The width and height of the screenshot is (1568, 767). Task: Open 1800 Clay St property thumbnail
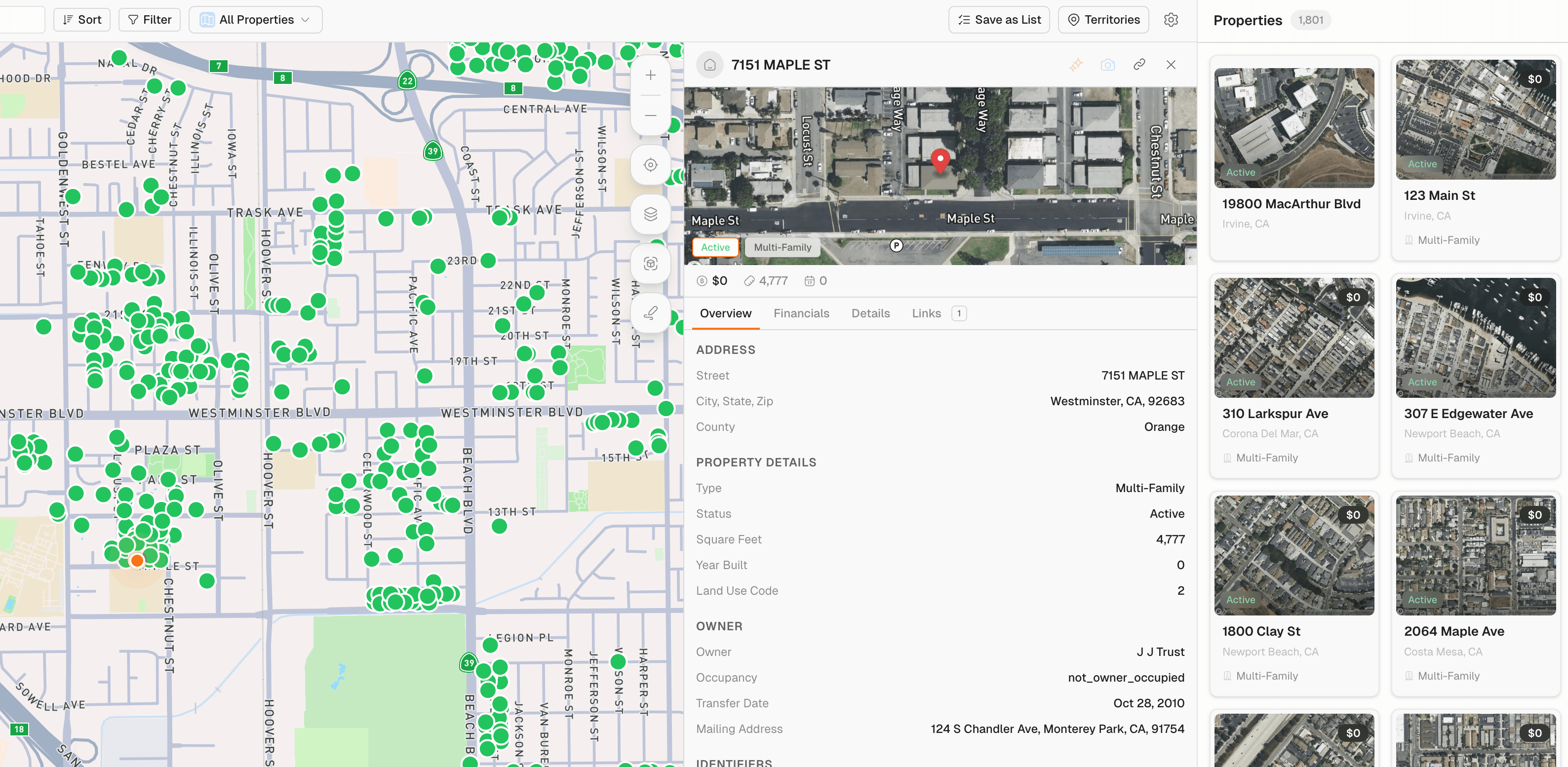coord(1294,555)
